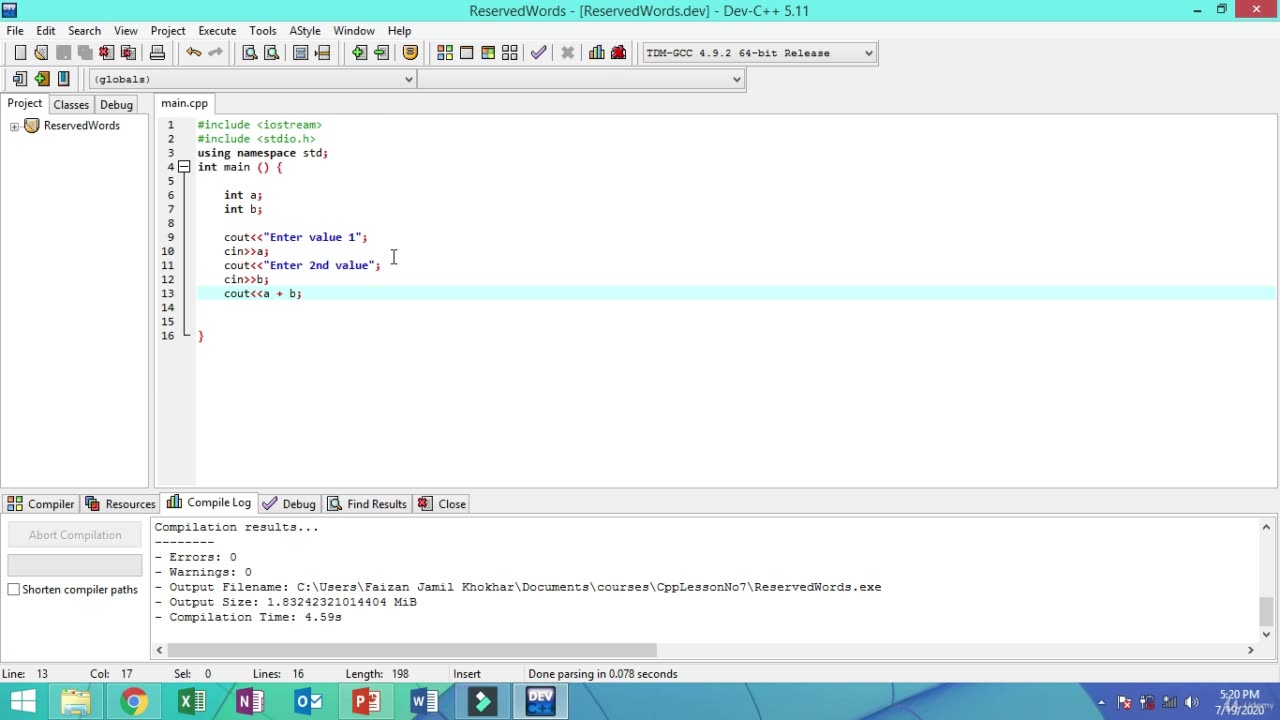Click the Goto line toolbar icon
Screen dimensions: 1280x720
[322, 53]
